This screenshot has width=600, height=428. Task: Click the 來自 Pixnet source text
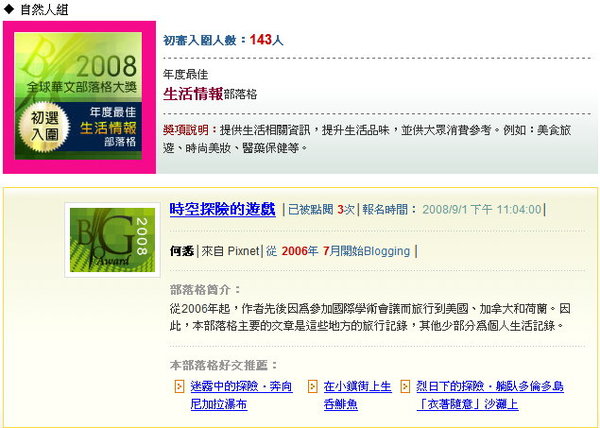tap(230, 251)
